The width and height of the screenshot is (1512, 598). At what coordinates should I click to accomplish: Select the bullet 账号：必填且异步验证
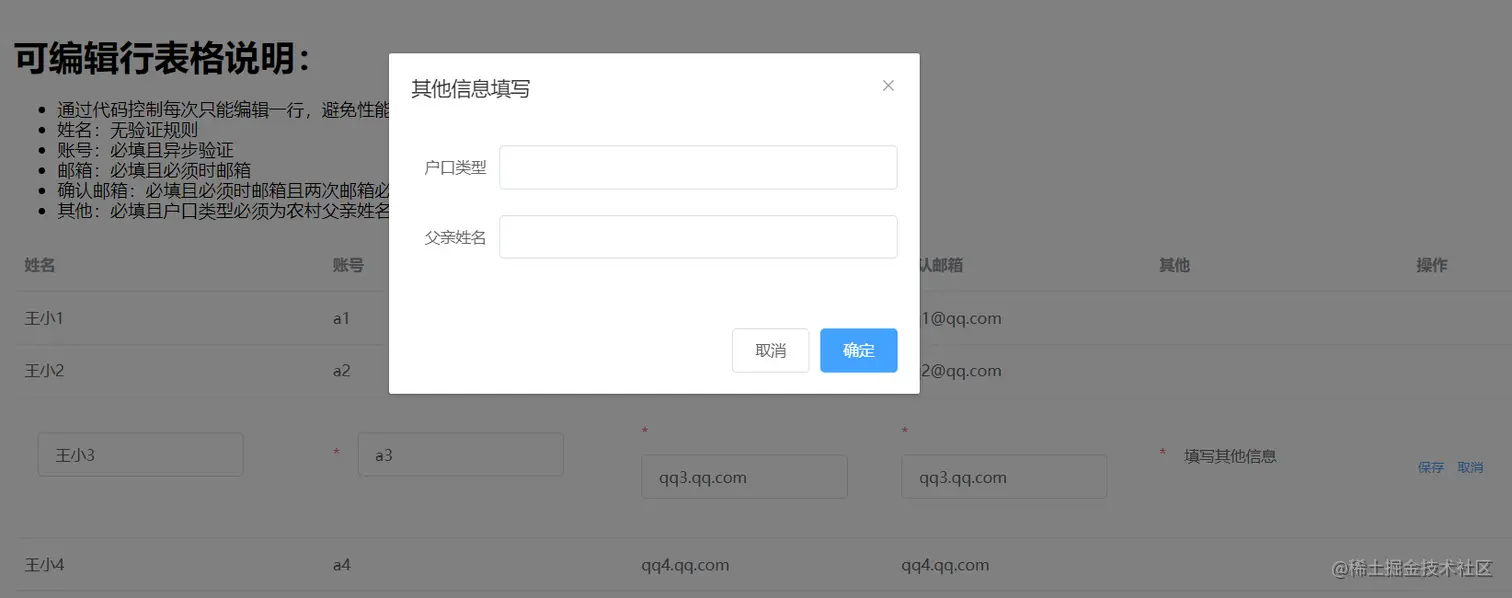[x=145, y=150]
